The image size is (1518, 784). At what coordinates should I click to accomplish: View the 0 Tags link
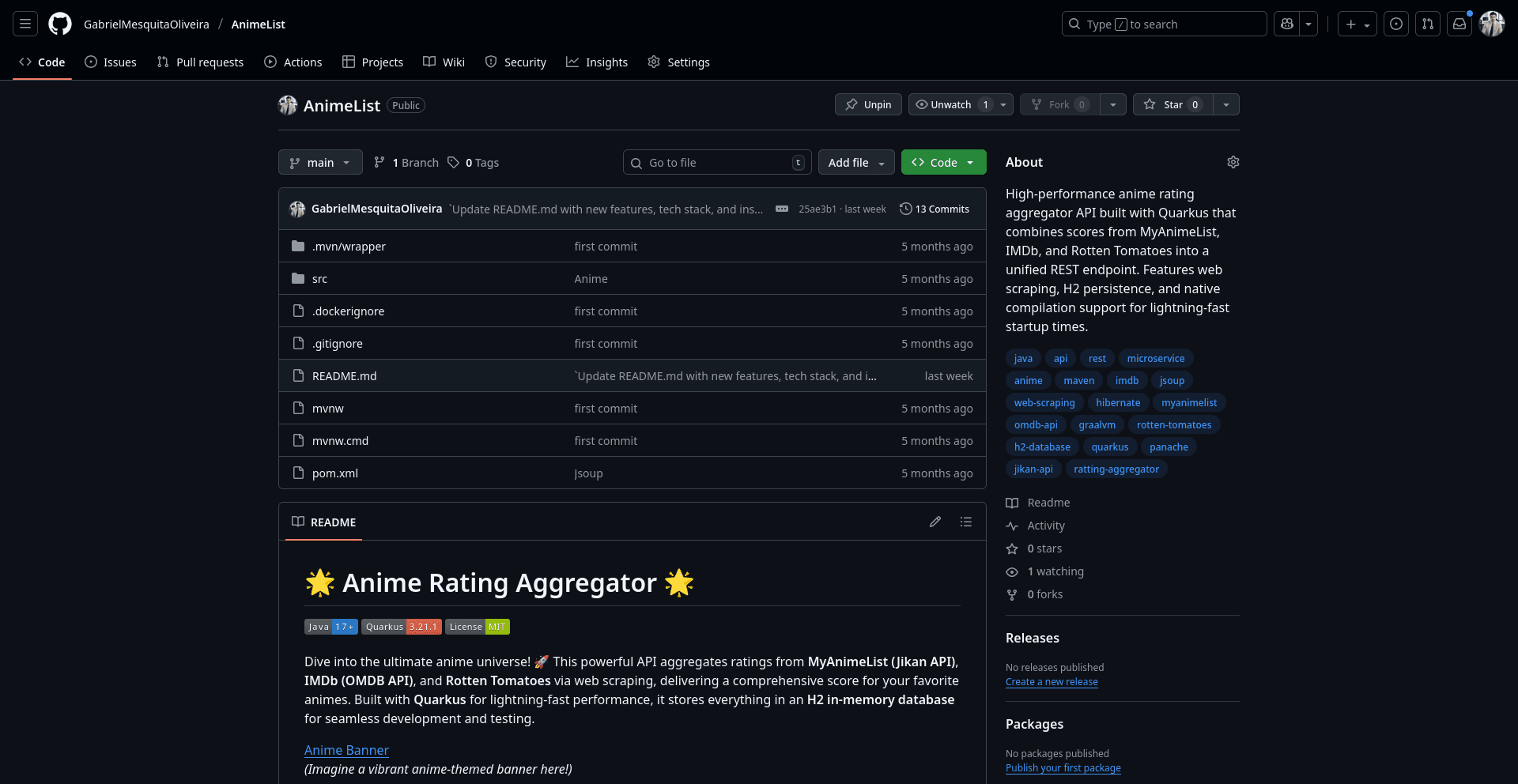click(474, 163)
